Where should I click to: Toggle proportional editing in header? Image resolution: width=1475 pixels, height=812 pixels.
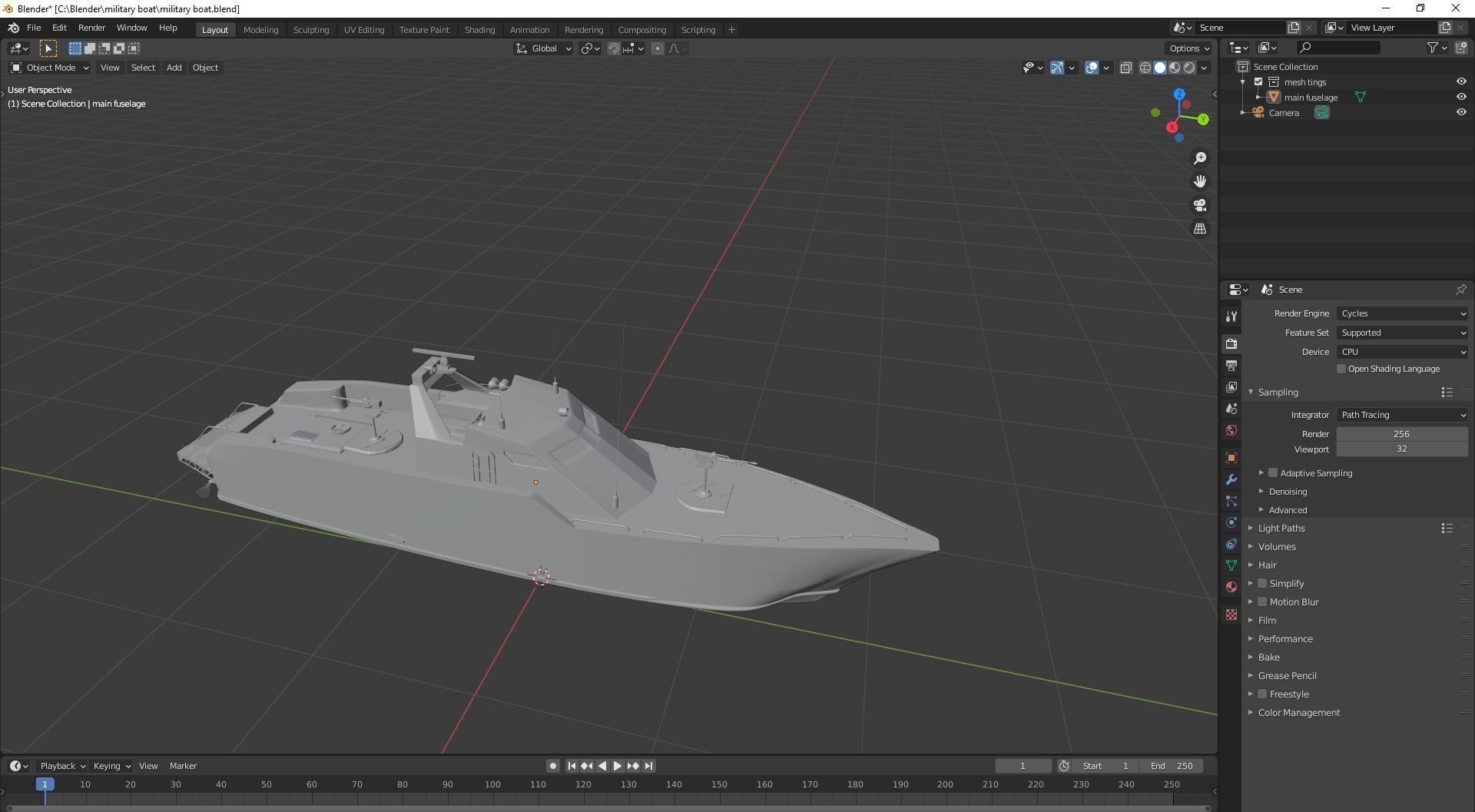(x=658, y=48)
